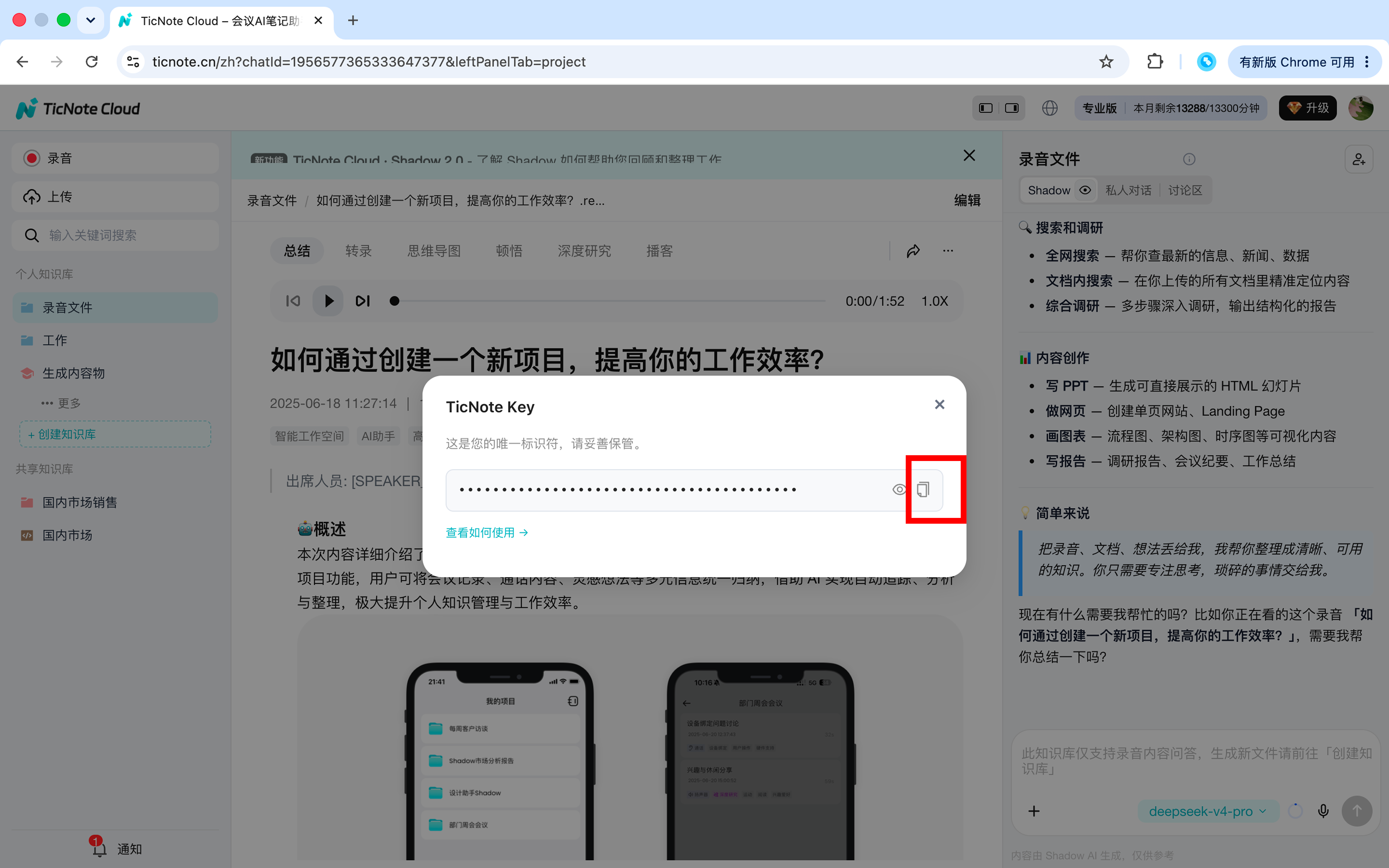The width and height of the screenshot is (1389, 868).
Task: Toggle the left panel layout icon
Action: pyautogui.click(x=986, y=108)
